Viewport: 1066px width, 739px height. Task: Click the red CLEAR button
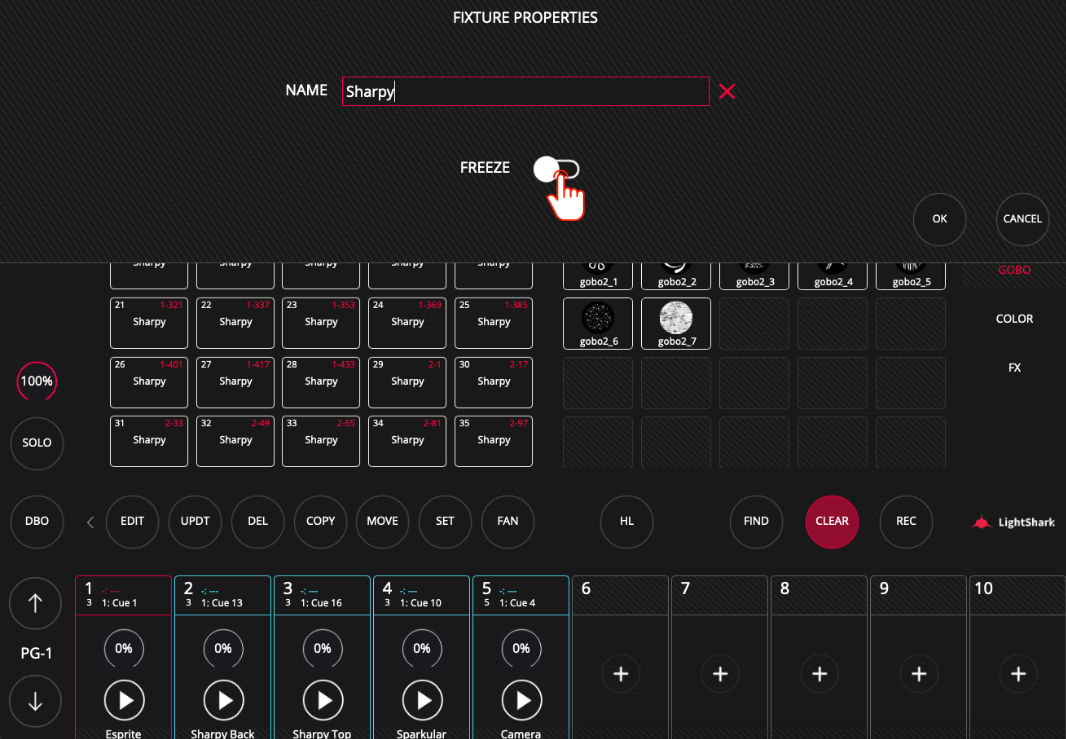(832, 521)
